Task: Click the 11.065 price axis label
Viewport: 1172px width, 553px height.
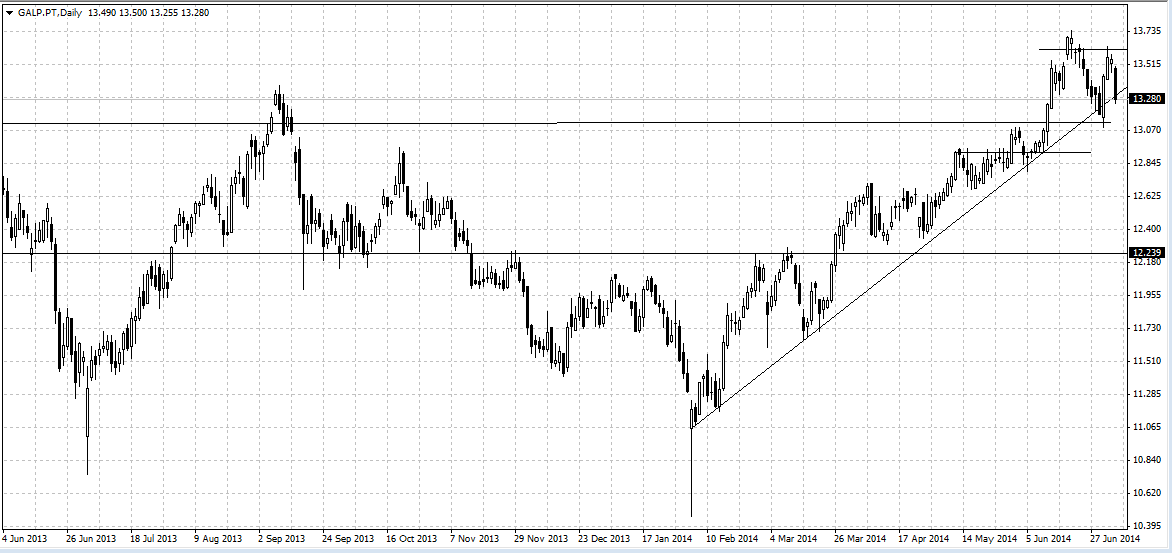Action: [1146, 427]
